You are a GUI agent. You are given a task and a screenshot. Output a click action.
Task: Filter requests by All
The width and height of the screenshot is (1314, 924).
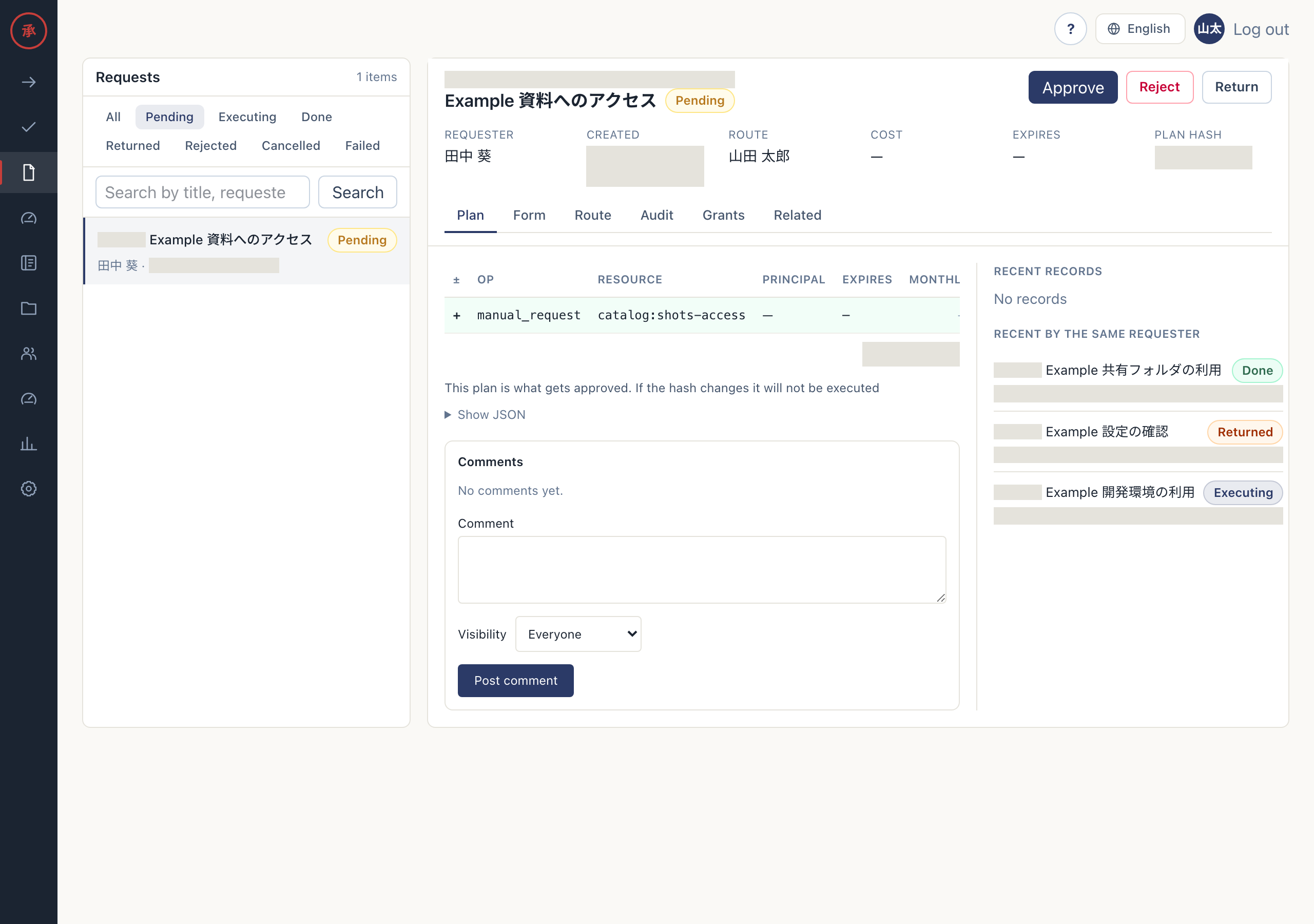113,117
